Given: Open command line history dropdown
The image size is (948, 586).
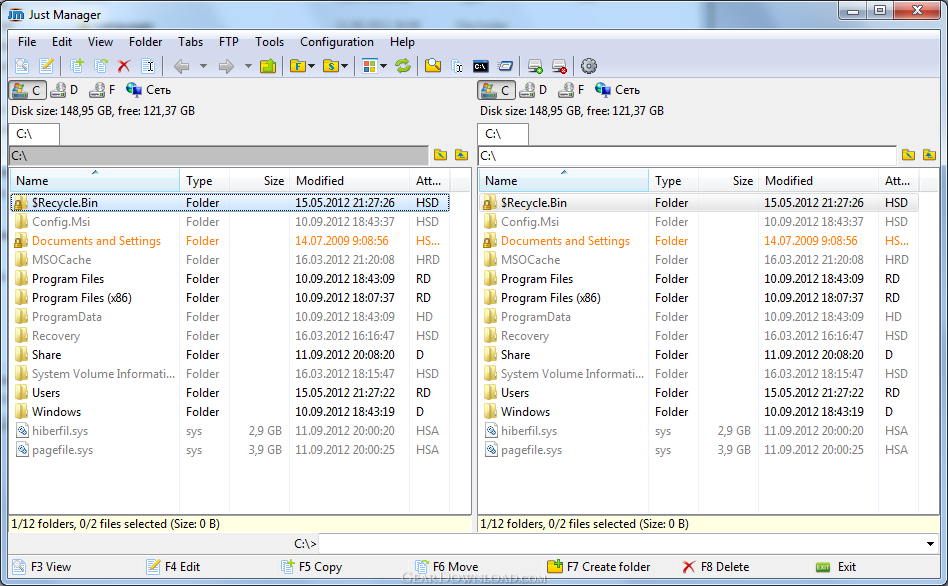Looking at the screenshot, I should pos(930,544).
